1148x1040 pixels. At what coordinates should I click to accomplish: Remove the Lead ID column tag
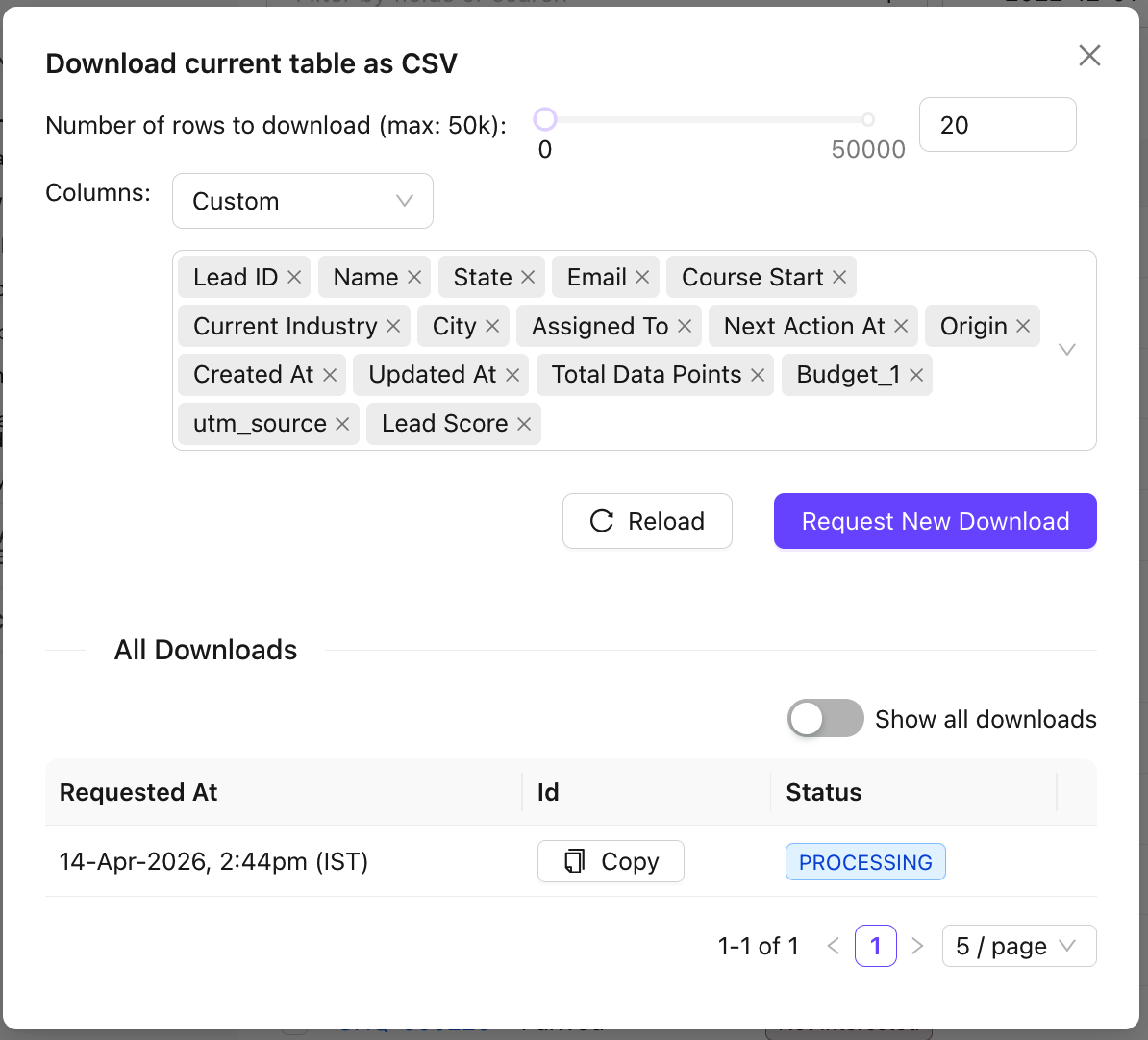coord(294,278)
